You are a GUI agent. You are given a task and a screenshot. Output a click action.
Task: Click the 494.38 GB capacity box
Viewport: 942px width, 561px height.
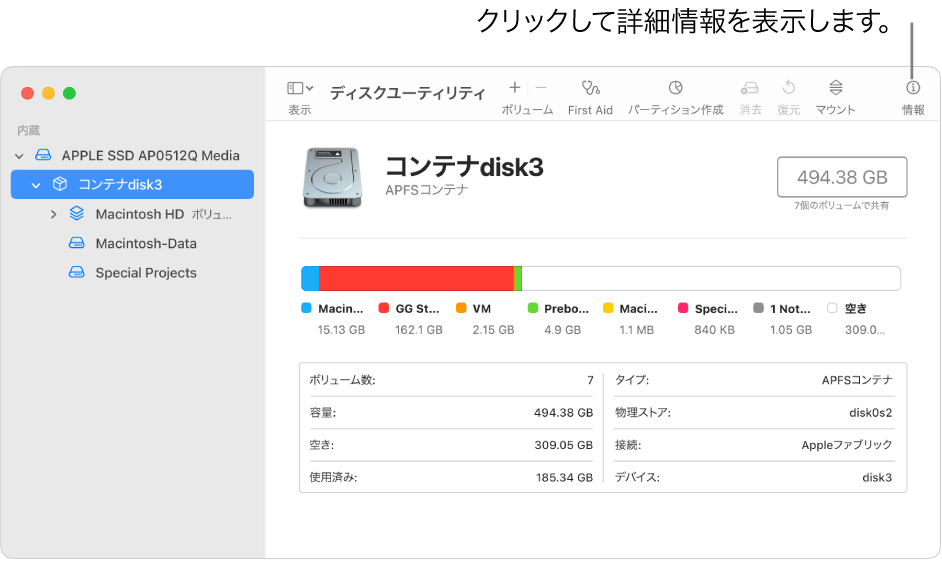coord(842,177)
